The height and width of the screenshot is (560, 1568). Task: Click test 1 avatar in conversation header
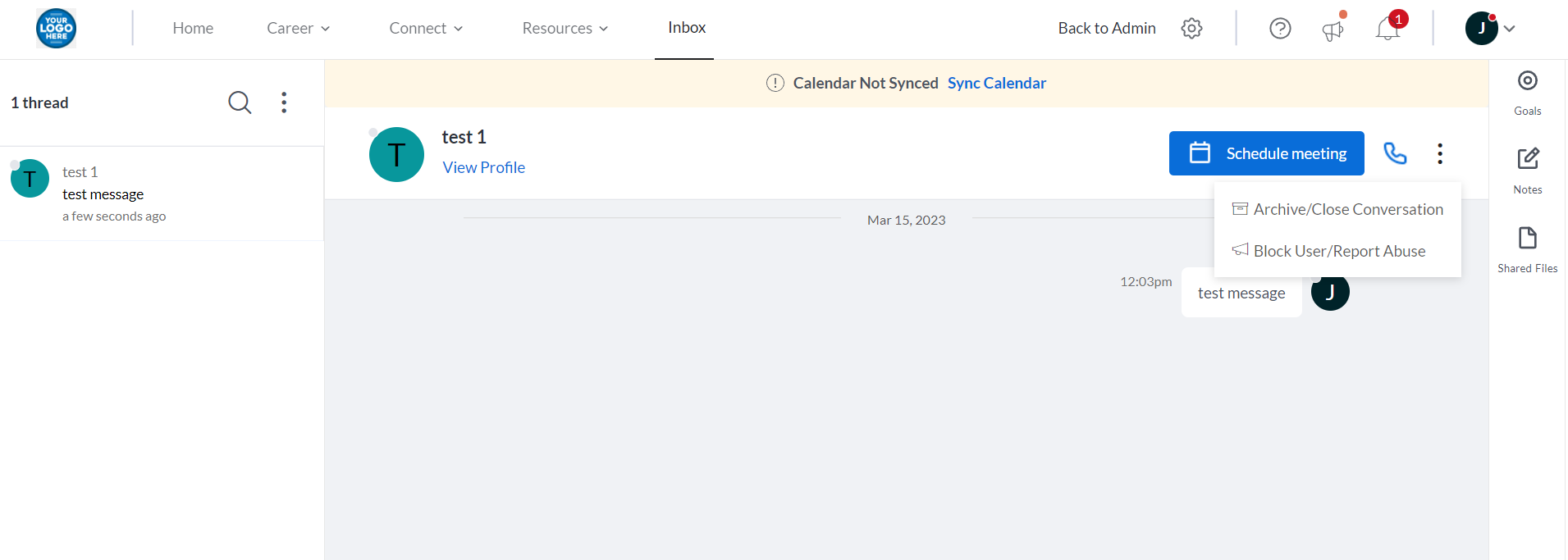pos(396,154)
